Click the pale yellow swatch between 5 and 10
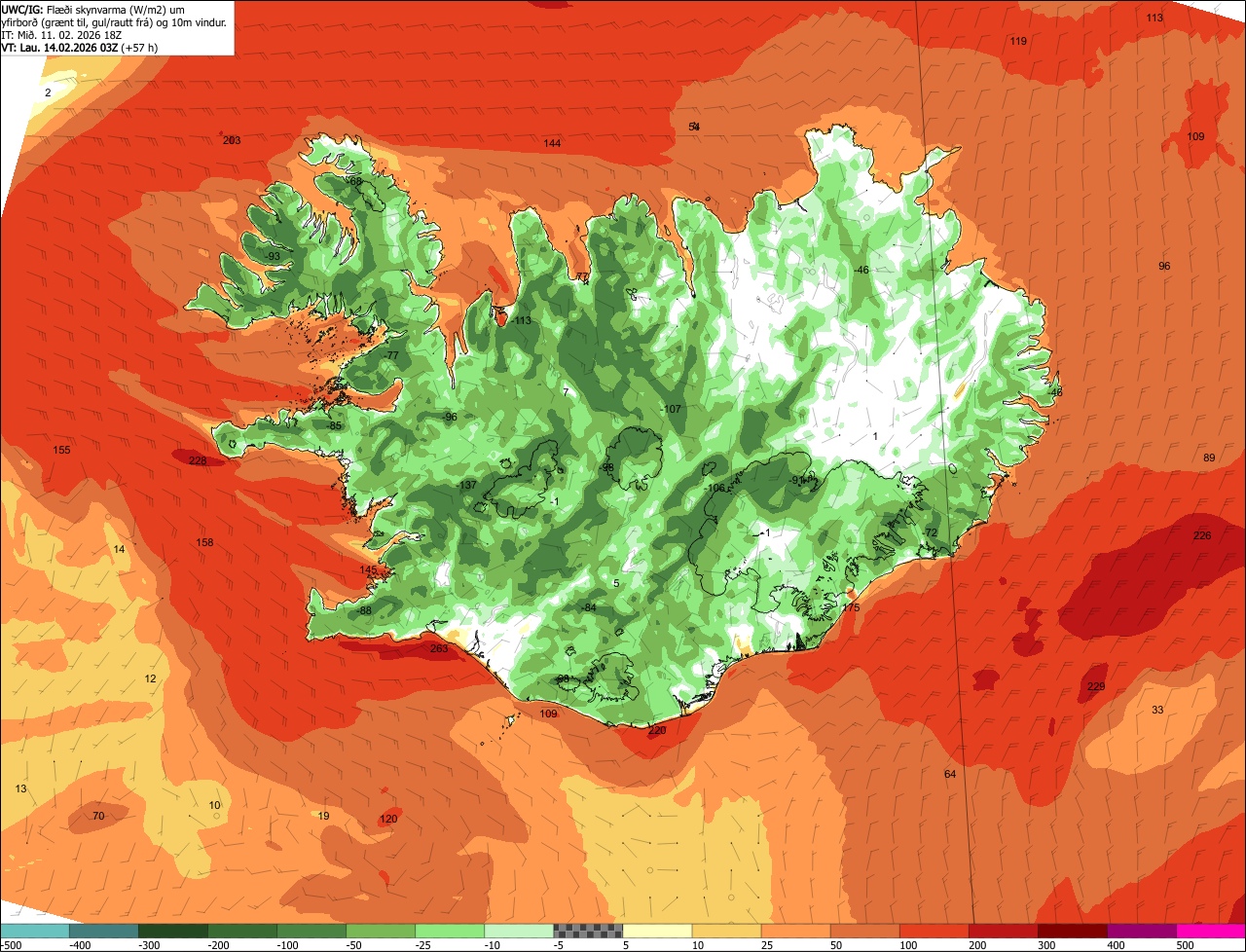The height and width of the screenshot is (952, 1246). (657, 931)
